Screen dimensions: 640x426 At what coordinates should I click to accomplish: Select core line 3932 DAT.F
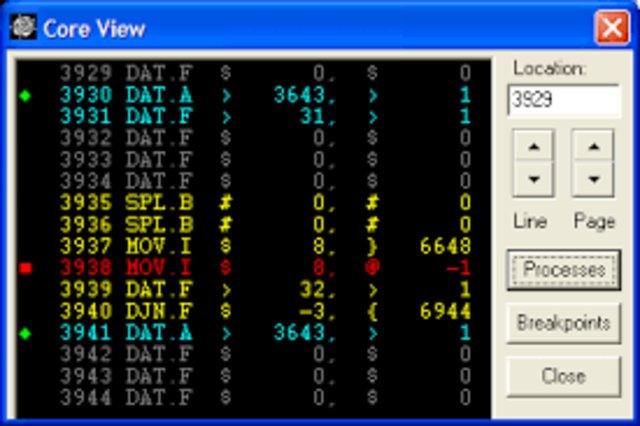click(x=265, y=138)
